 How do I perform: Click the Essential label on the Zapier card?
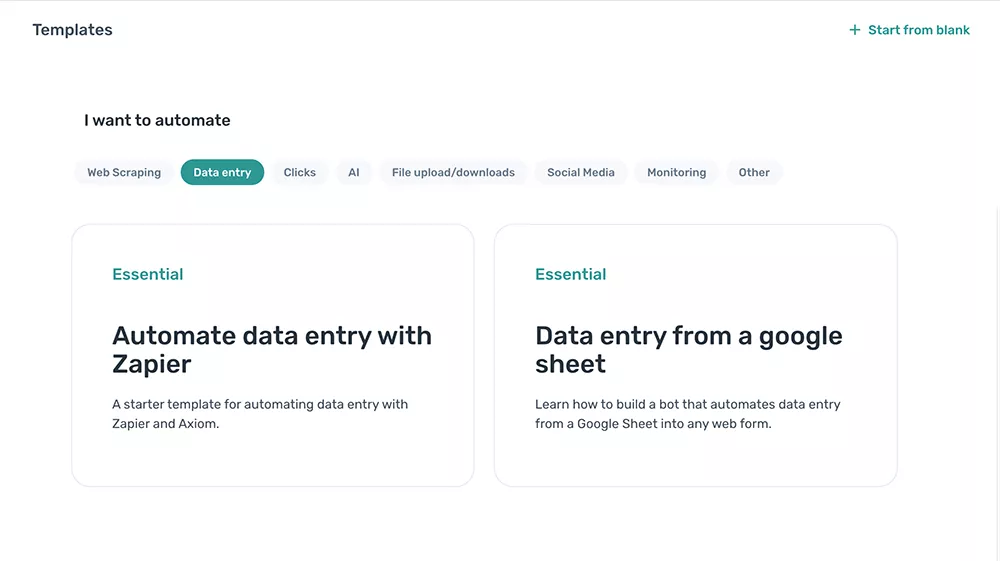point(148,274)
